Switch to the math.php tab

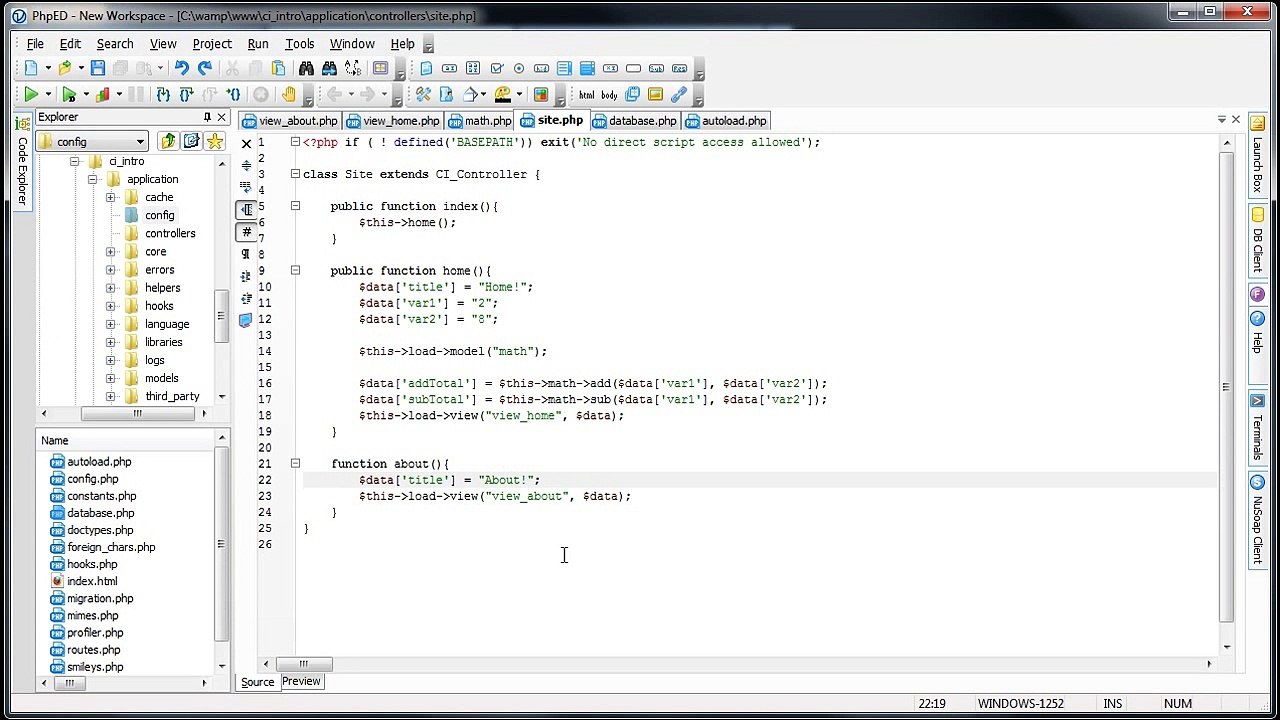pyautogui.click(x=479, y=121)
